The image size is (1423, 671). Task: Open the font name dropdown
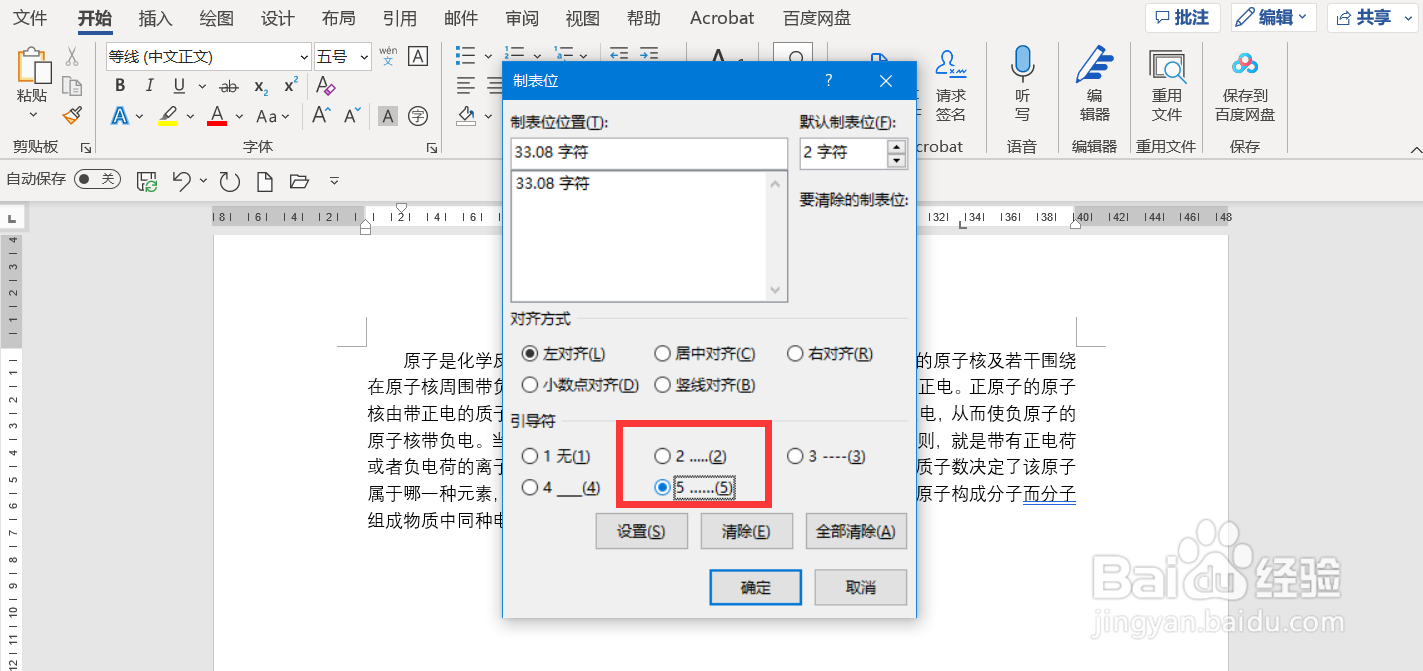point(305,56)
